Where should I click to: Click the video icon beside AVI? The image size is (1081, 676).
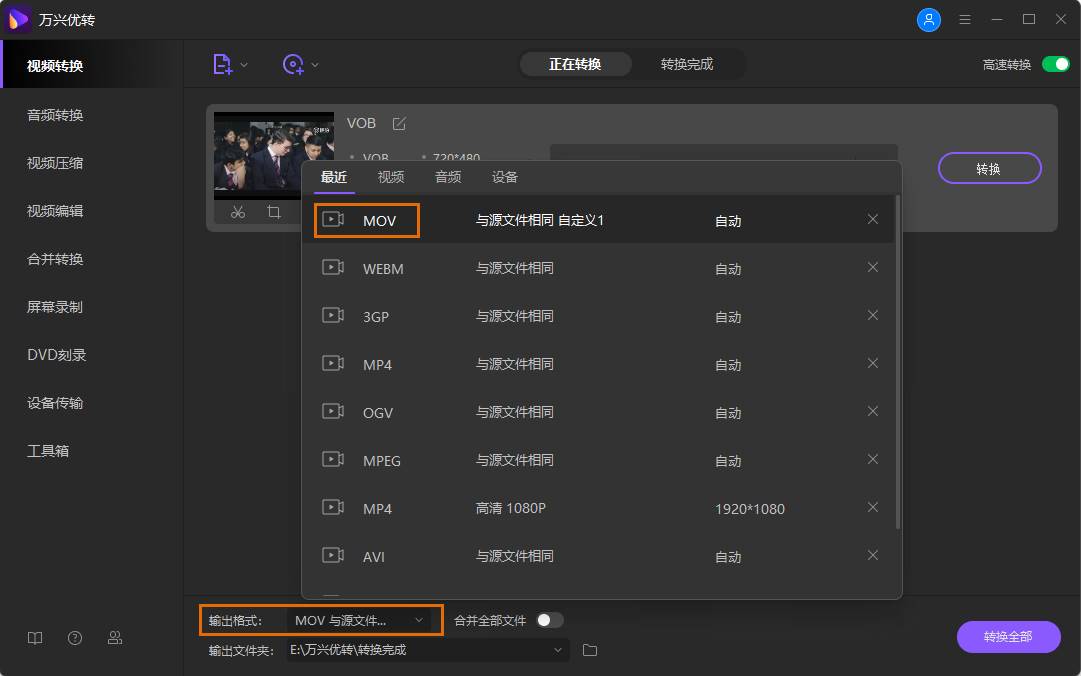click(333, 555)
